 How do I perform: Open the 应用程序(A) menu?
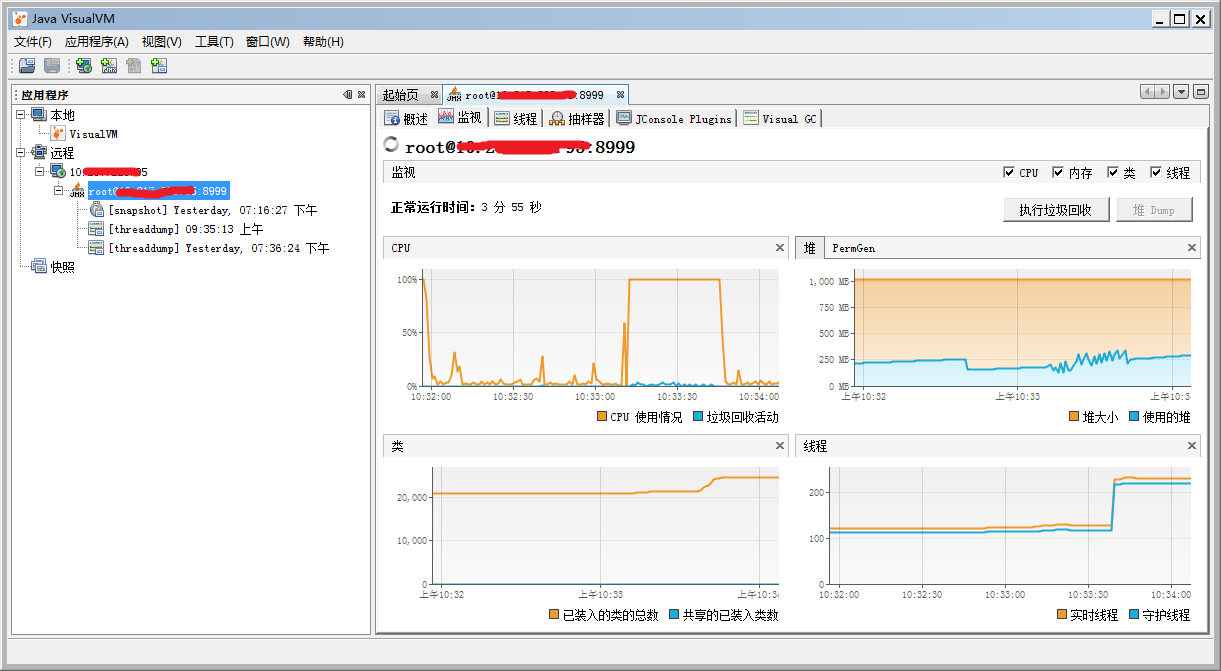[97, 42]
